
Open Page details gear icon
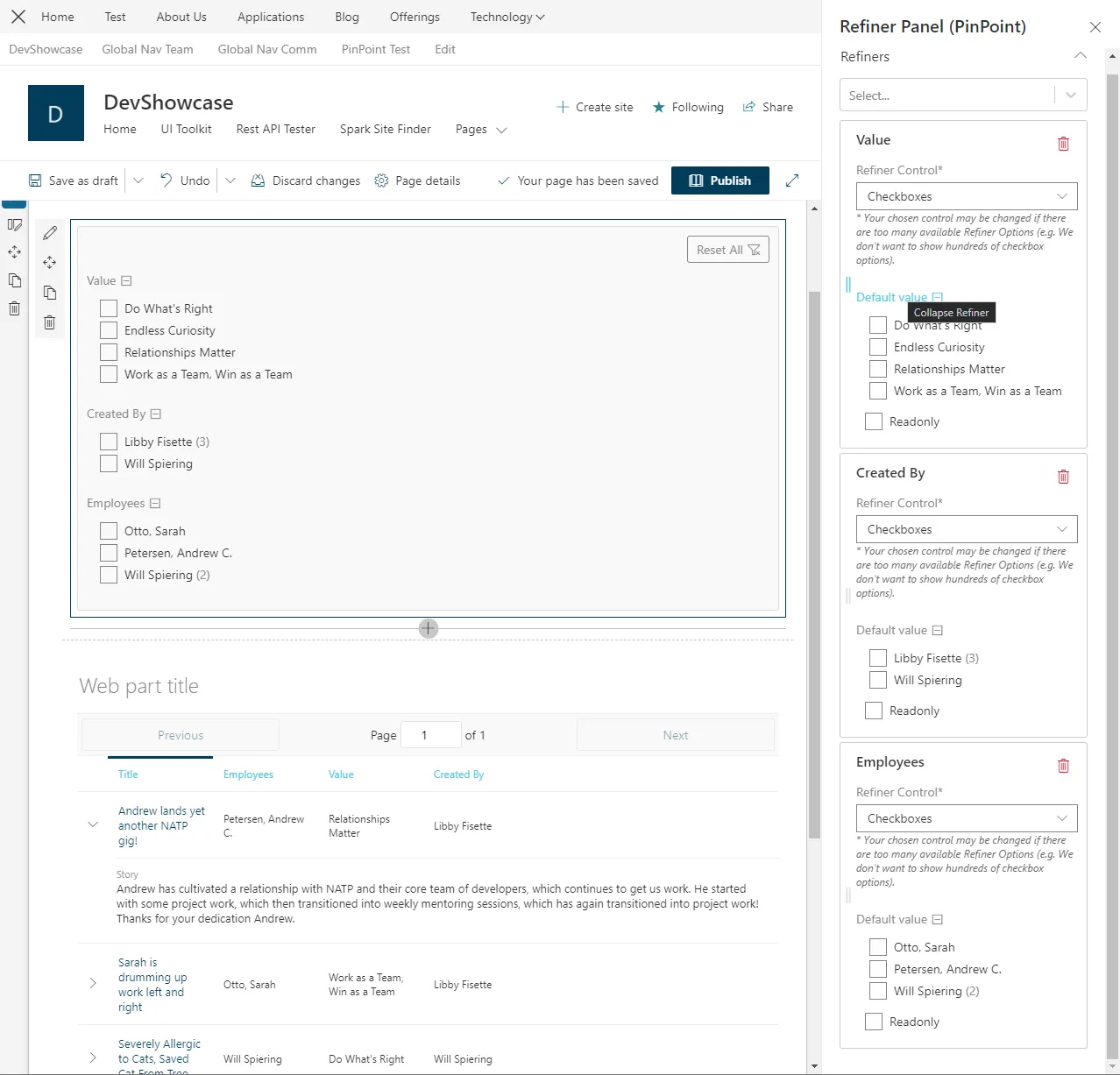point(381,180)
